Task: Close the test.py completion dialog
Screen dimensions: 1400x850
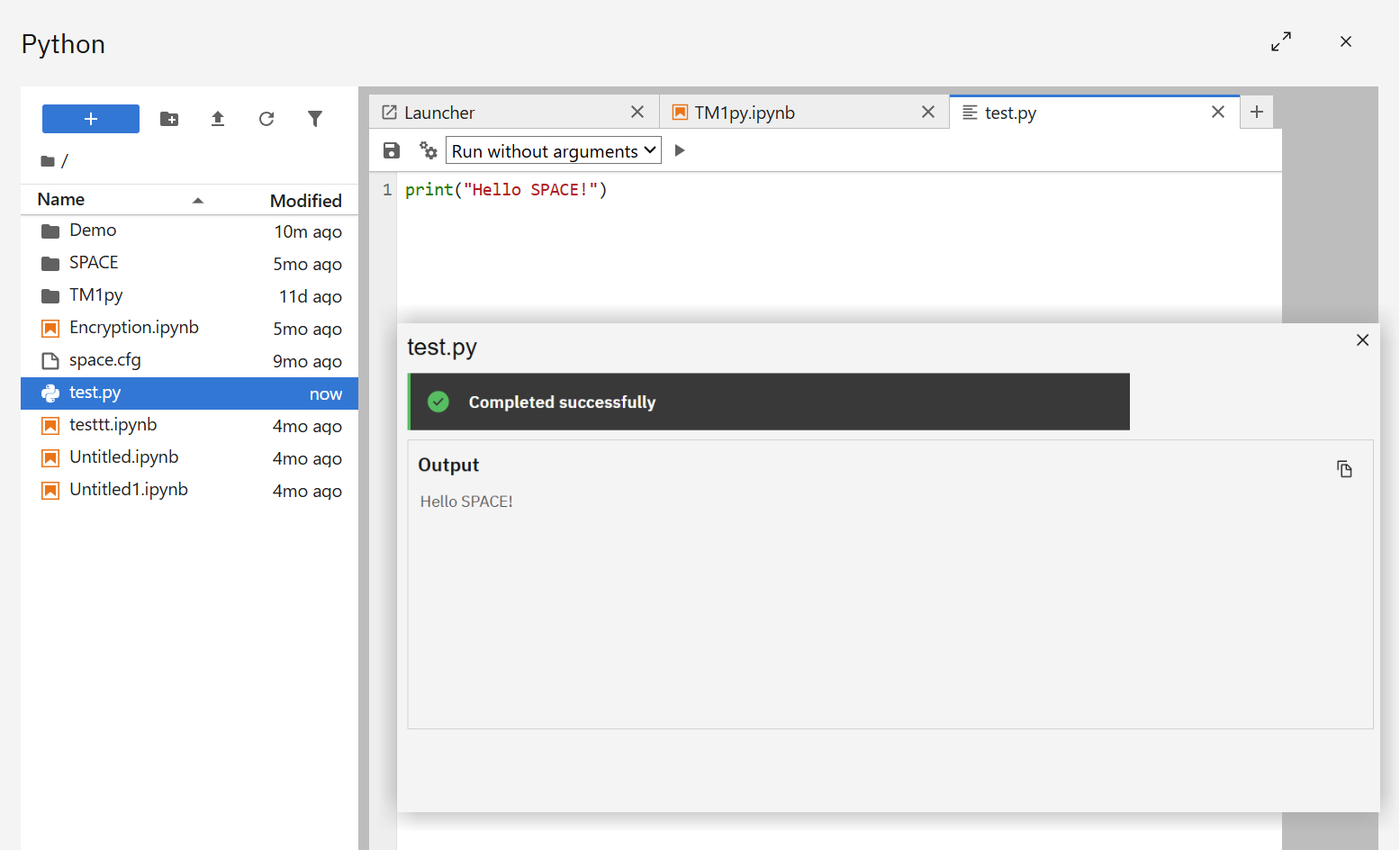Action: pos(1362,339)
